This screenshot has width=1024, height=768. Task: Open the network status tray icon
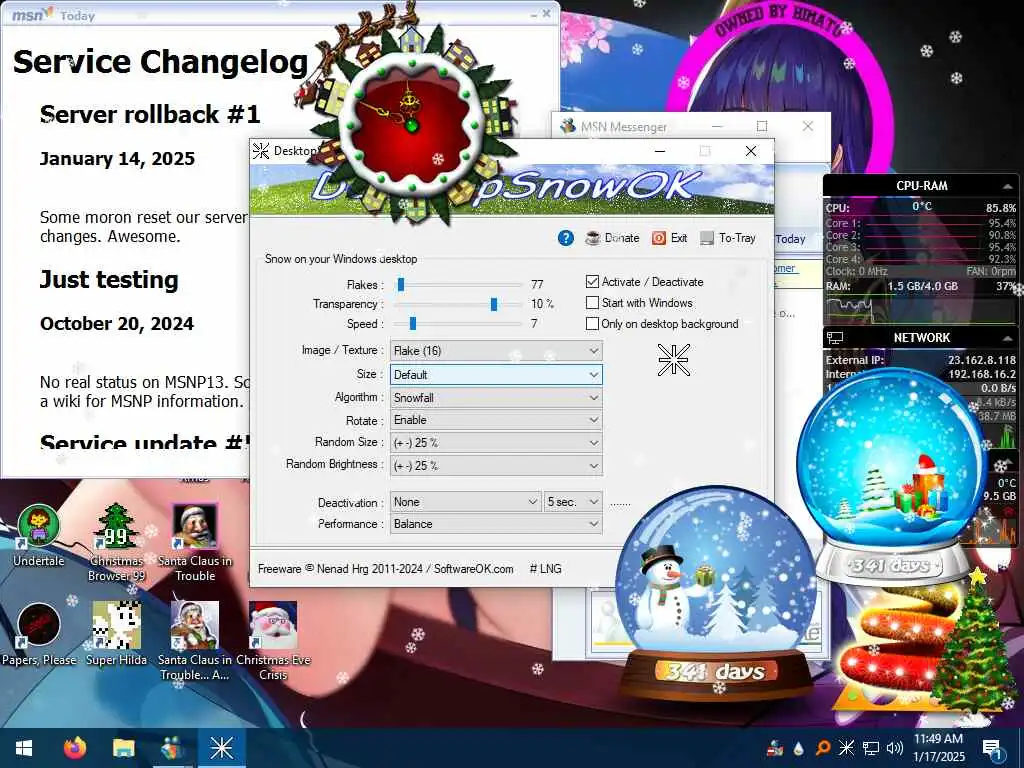(x=871, y=748)
